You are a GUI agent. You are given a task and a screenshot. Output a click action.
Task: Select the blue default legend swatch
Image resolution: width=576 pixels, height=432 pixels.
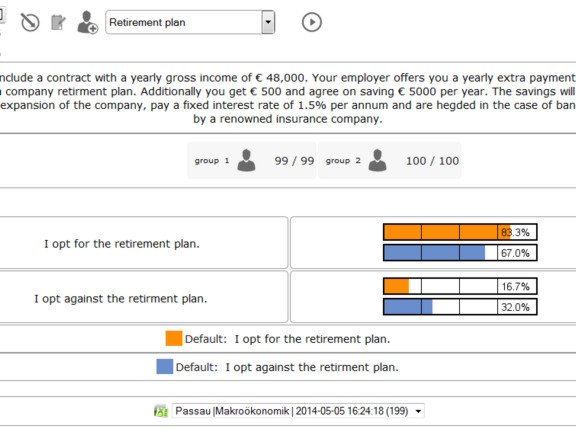pyautogui.click(x=165, y=367)
